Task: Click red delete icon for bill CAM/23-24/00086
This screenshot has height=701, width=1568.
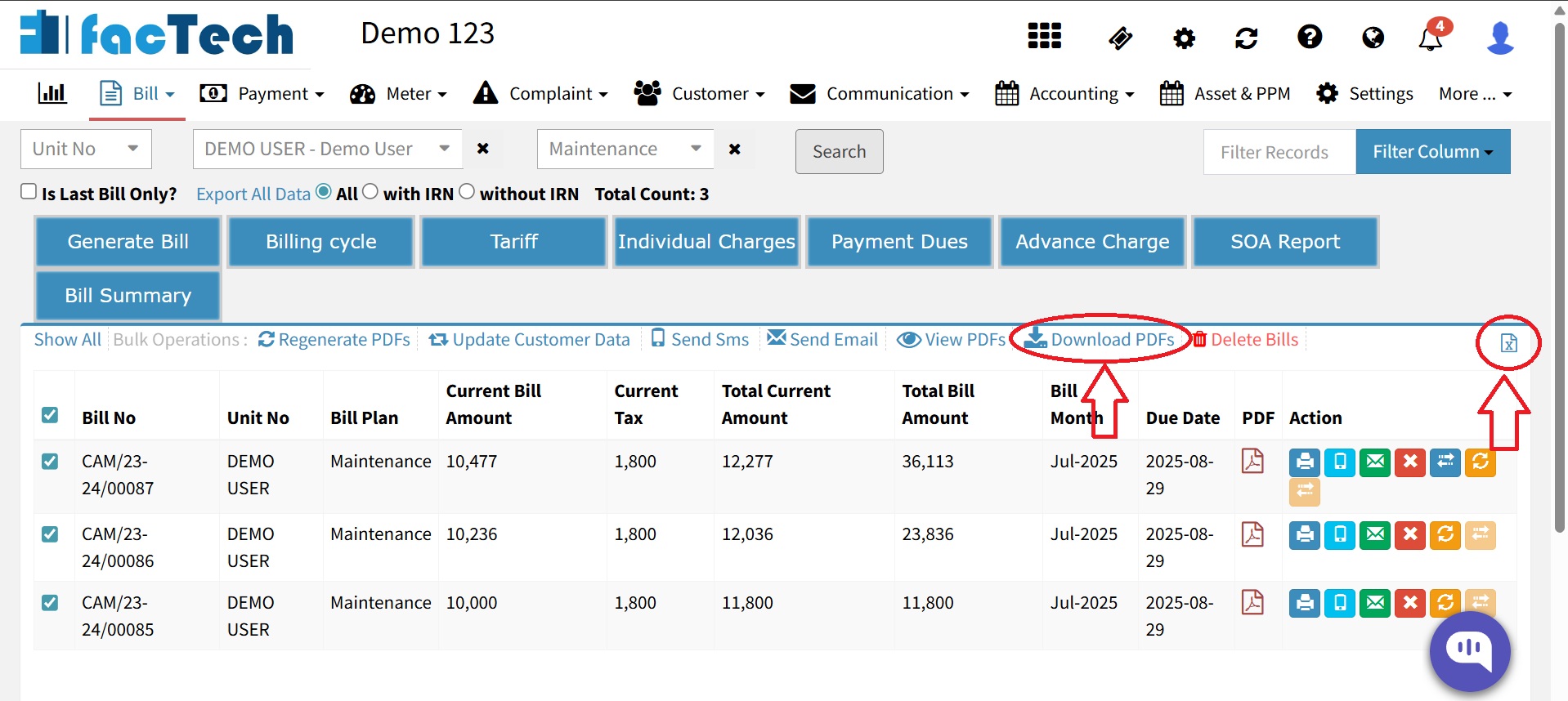Action: [1410, 535]
